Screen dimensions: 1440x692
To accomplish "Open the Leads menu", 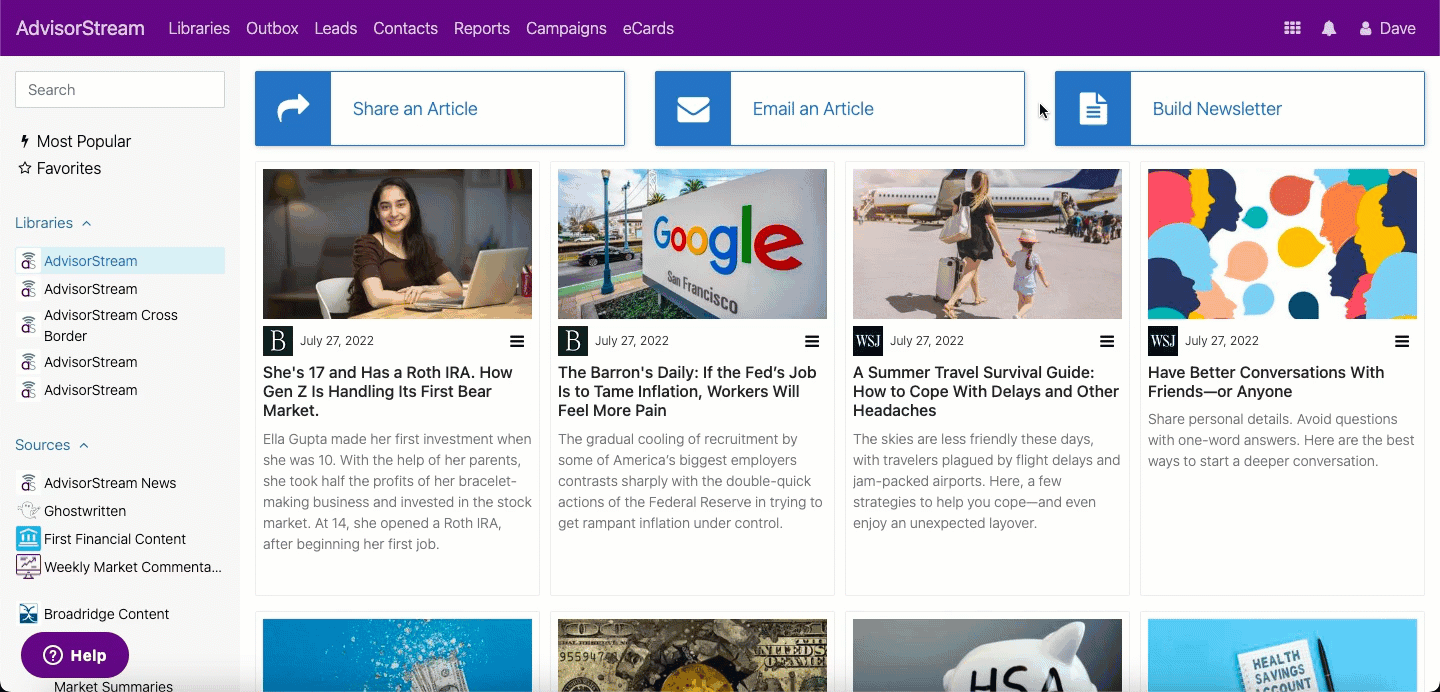I will click(x=335, y=28).
